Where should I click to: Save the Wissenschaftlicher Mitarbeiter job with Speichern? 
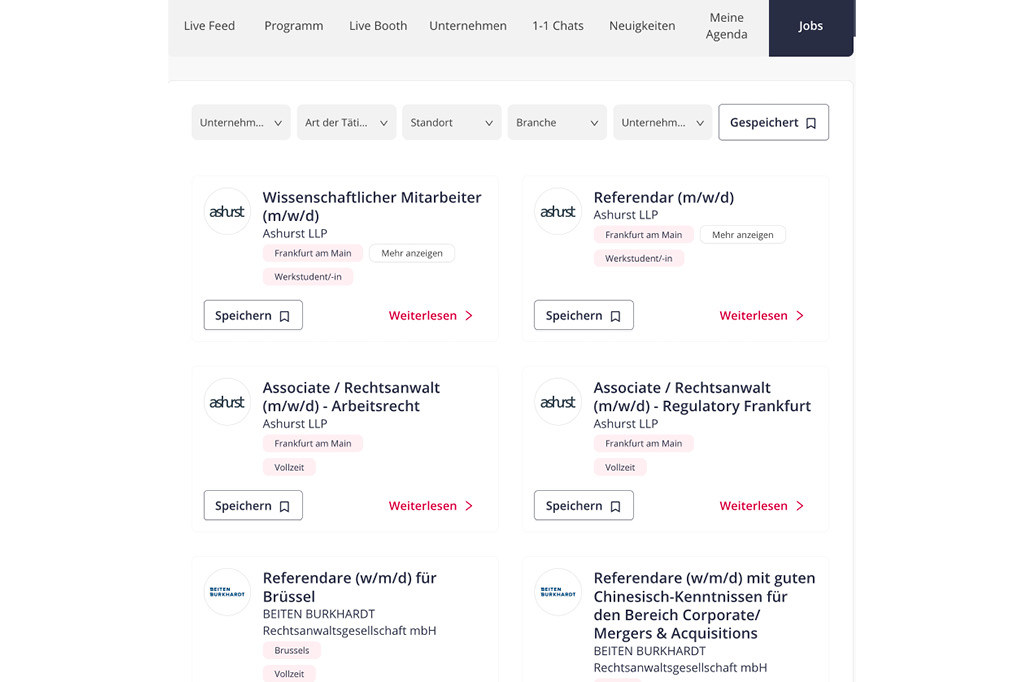[x=253, y=315]
